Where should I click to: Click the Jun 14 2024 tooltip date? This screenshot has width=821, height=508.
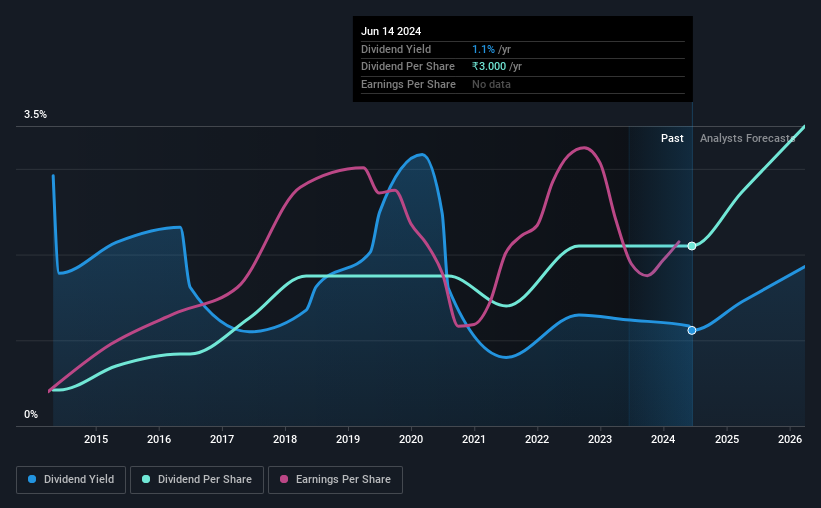391,31
